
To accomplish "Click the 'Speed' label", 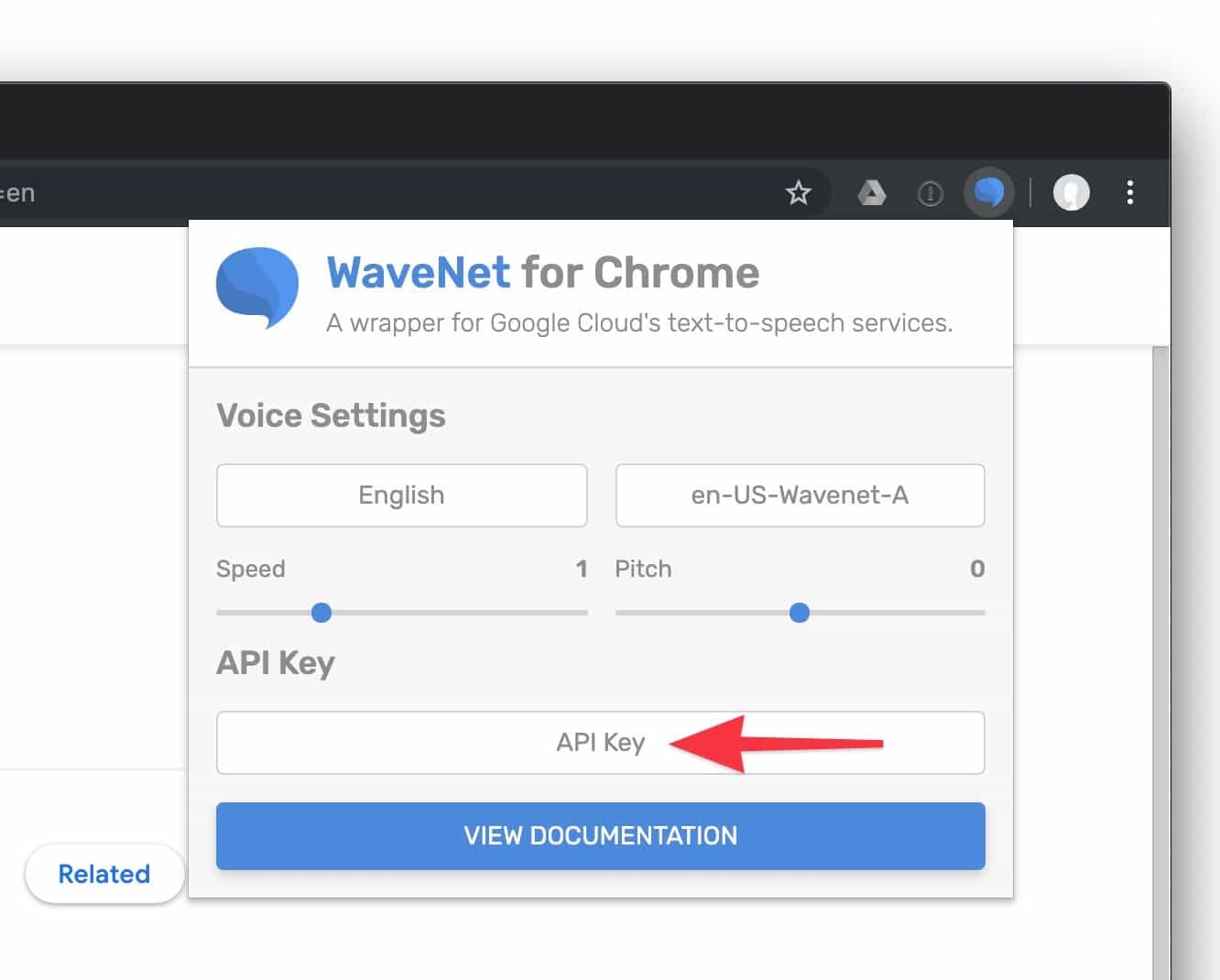I will click(251, 570).
